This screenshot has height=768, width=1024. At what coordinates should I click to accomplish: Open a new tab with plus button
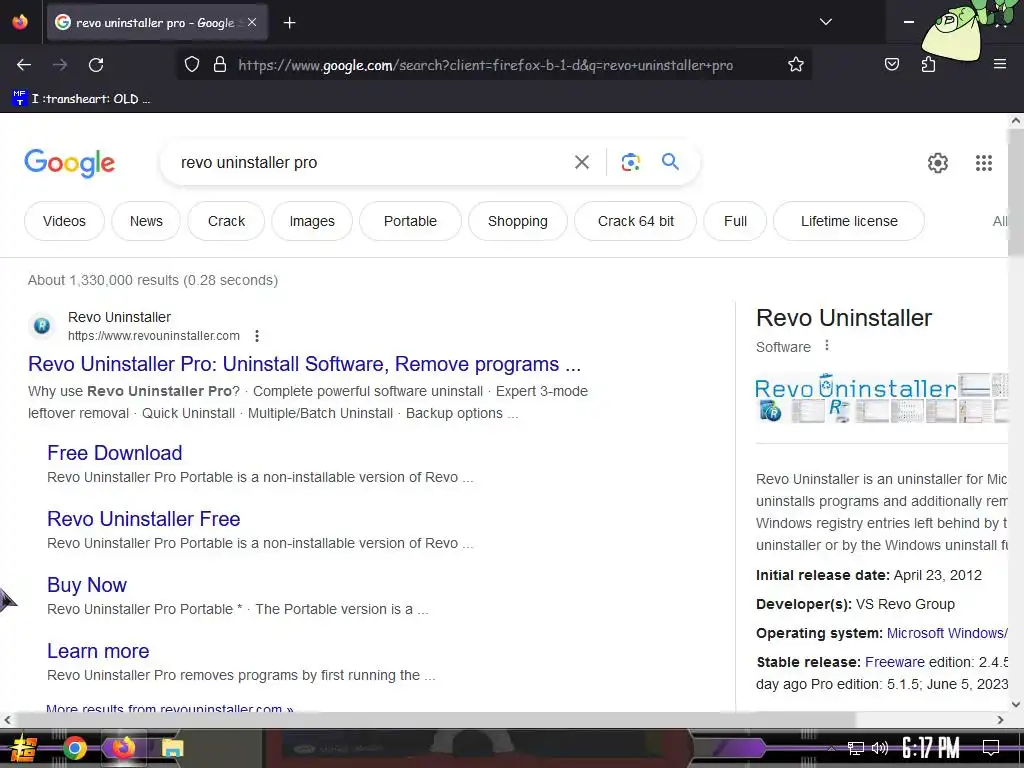click(x=289, y=23)
